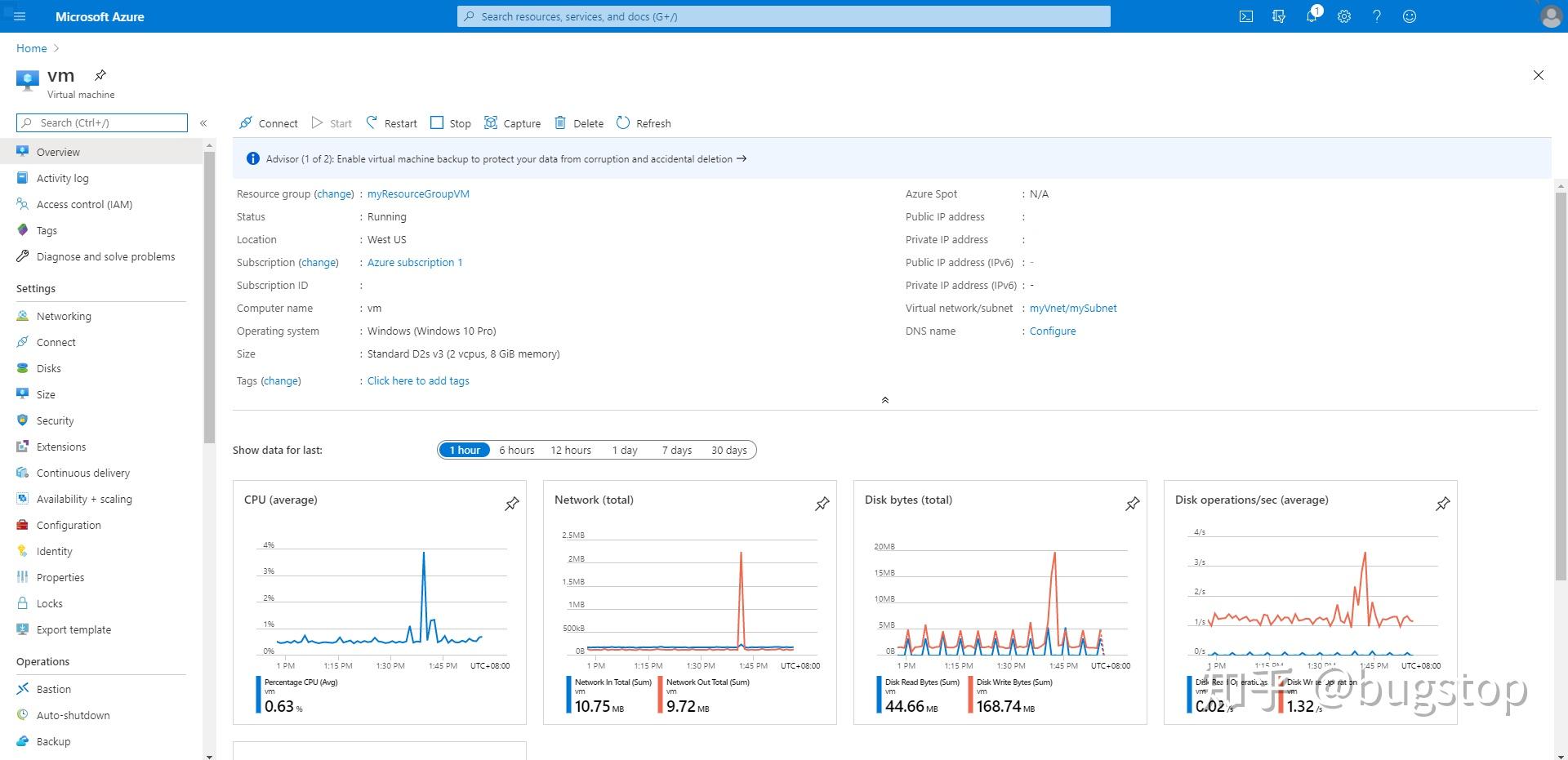Pin the CPU (average) chart

click(x=512, y=504)
